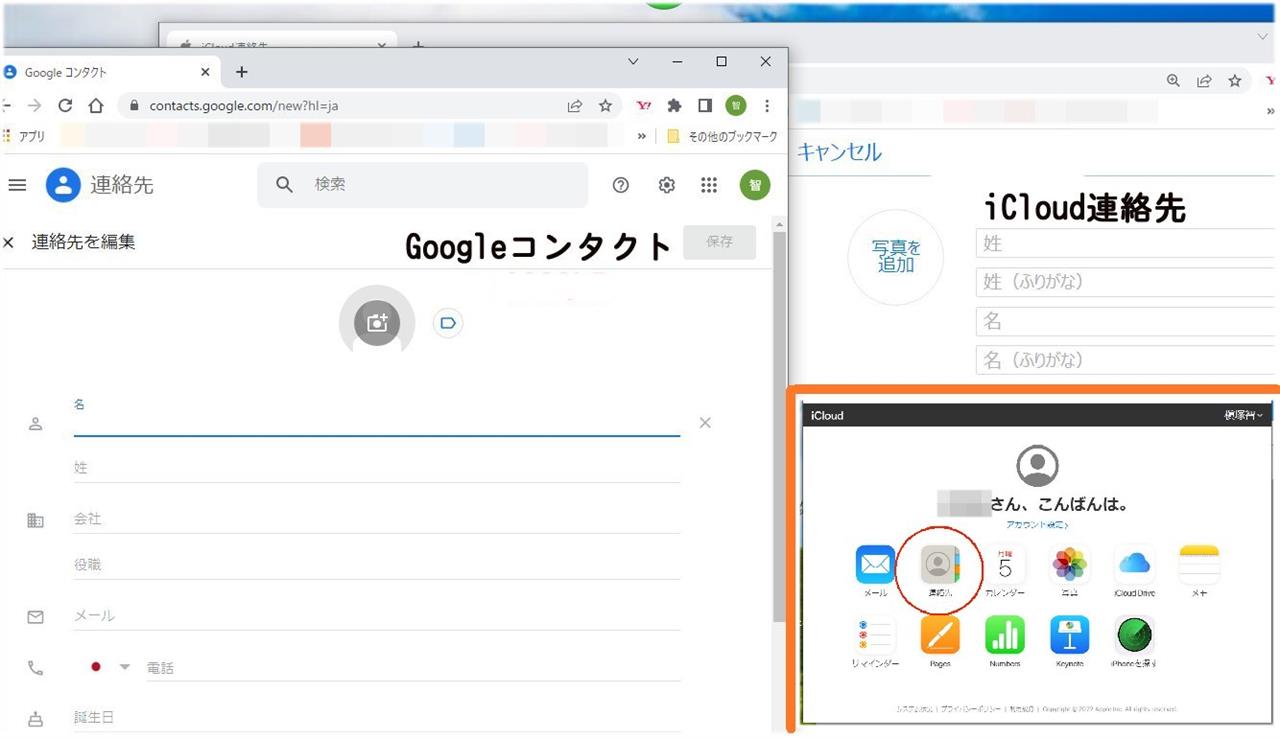1280x738 pixels.
Task: Focus 名（ふりがな） field in iCloud contacts
Action: pyautogui.click(x=1127, y=360)
